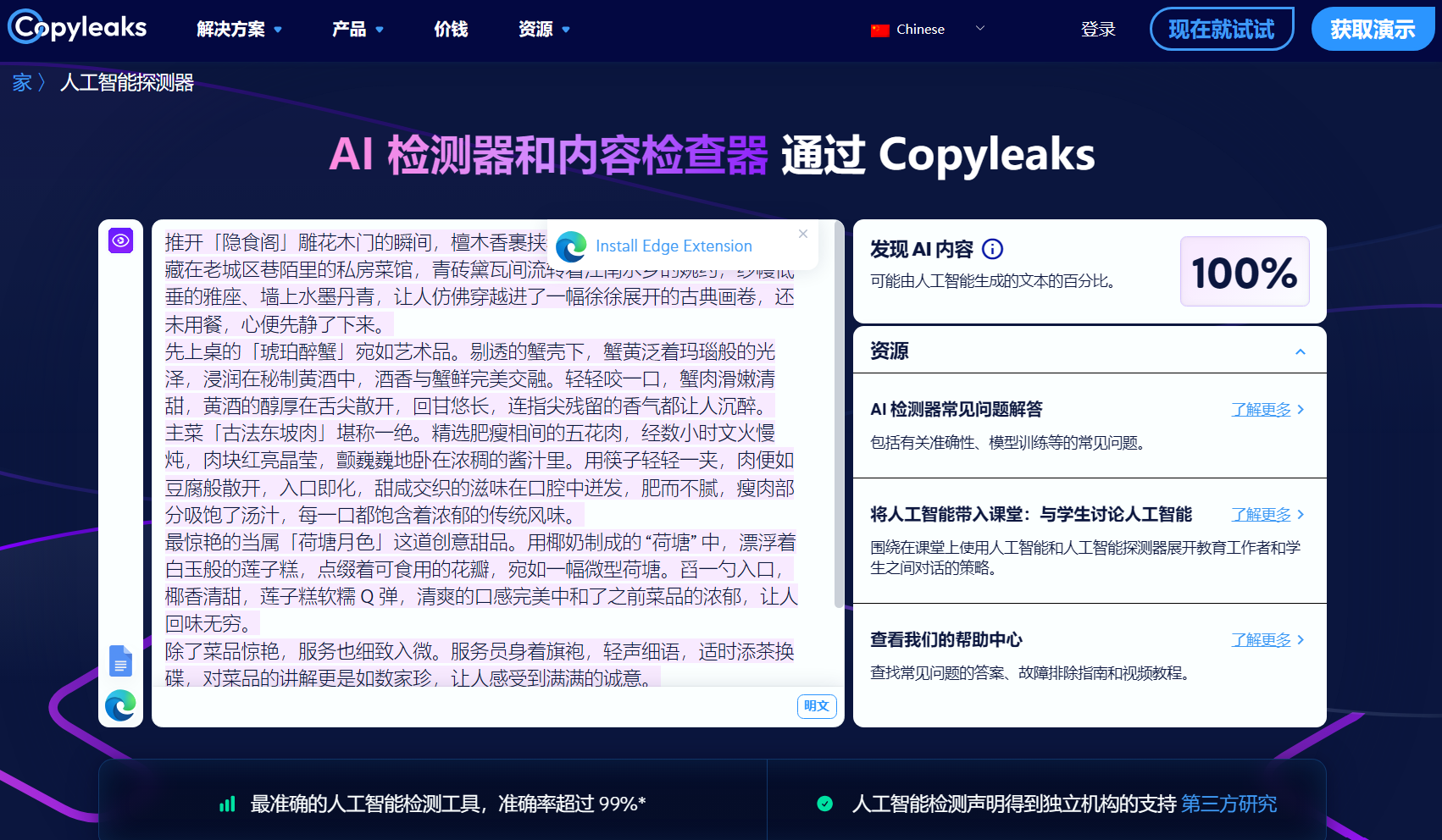1442x840 pixels.
Task: Click the 登录 link
Action: (1098, 30)
